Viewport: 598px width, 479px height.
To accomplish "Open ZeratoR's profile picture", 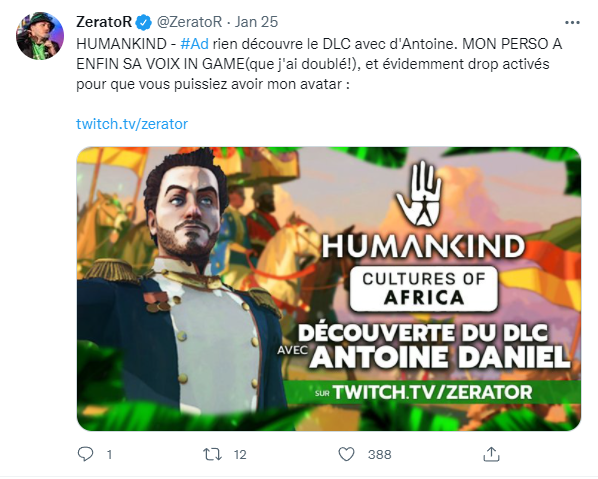I will (39, 36).
